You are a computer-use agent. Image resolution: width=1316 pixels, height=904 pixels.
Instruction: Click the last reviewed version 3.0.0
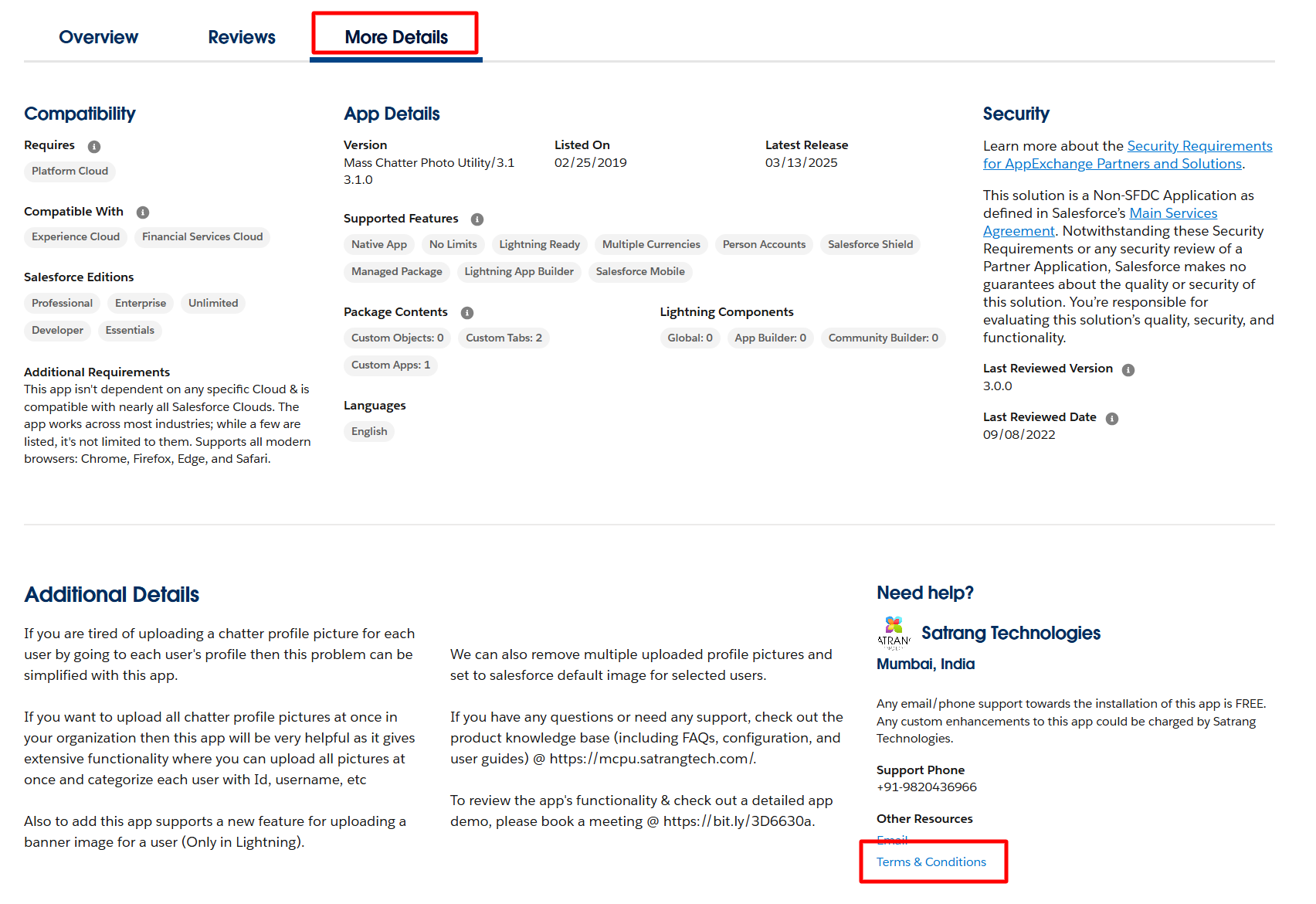[998, 386]
